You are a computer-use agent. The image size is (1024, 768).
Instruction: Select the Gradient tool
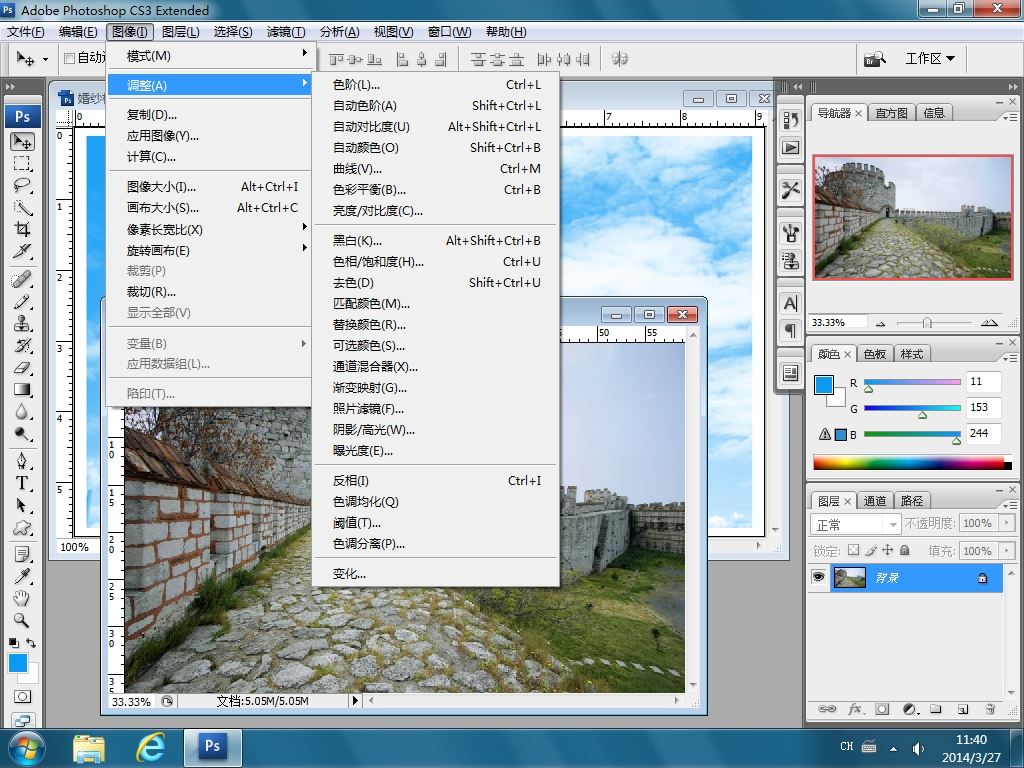coord(22,390)
